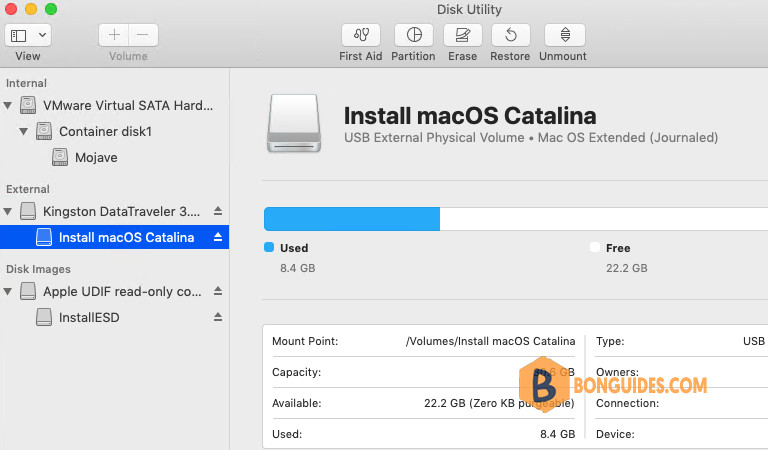Click the Container disk1 drive icon
This screenshot has height=450, width=768.
point(44,131)
